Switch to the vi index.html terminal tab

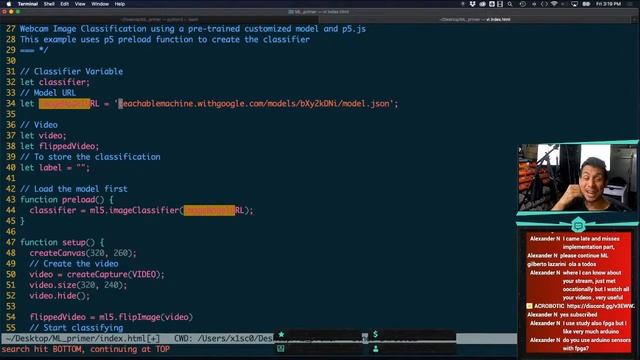[x=475, y=19]
